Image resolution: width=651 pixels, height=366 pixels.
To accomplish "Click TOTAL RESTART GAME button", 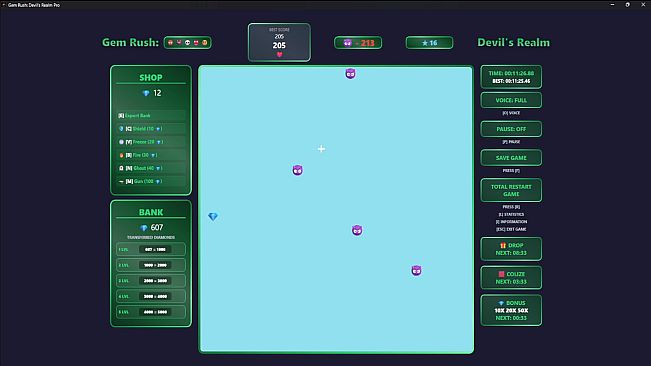I will pyautogui.click(x=511, y=190).
